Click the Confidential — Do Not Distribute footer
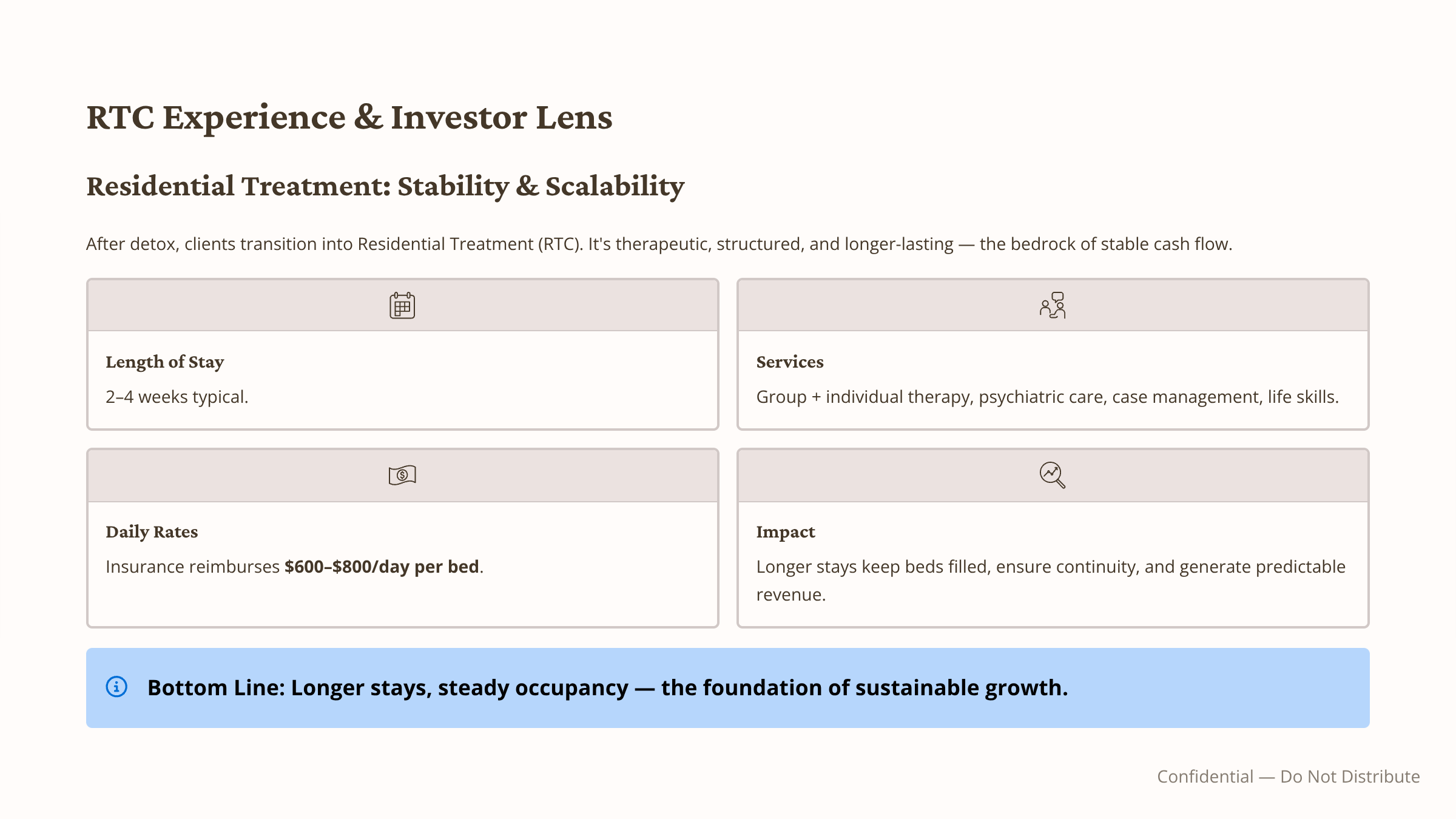 (x=1289, y=777)
